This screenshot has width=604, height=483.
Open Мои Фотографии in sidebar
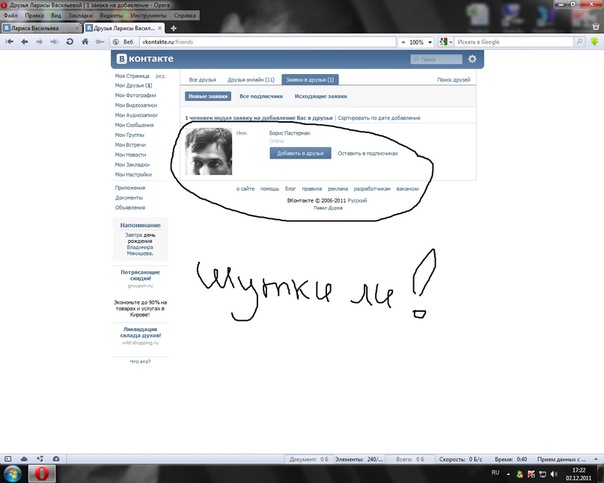pyautogui.click(x=135, y=95)
